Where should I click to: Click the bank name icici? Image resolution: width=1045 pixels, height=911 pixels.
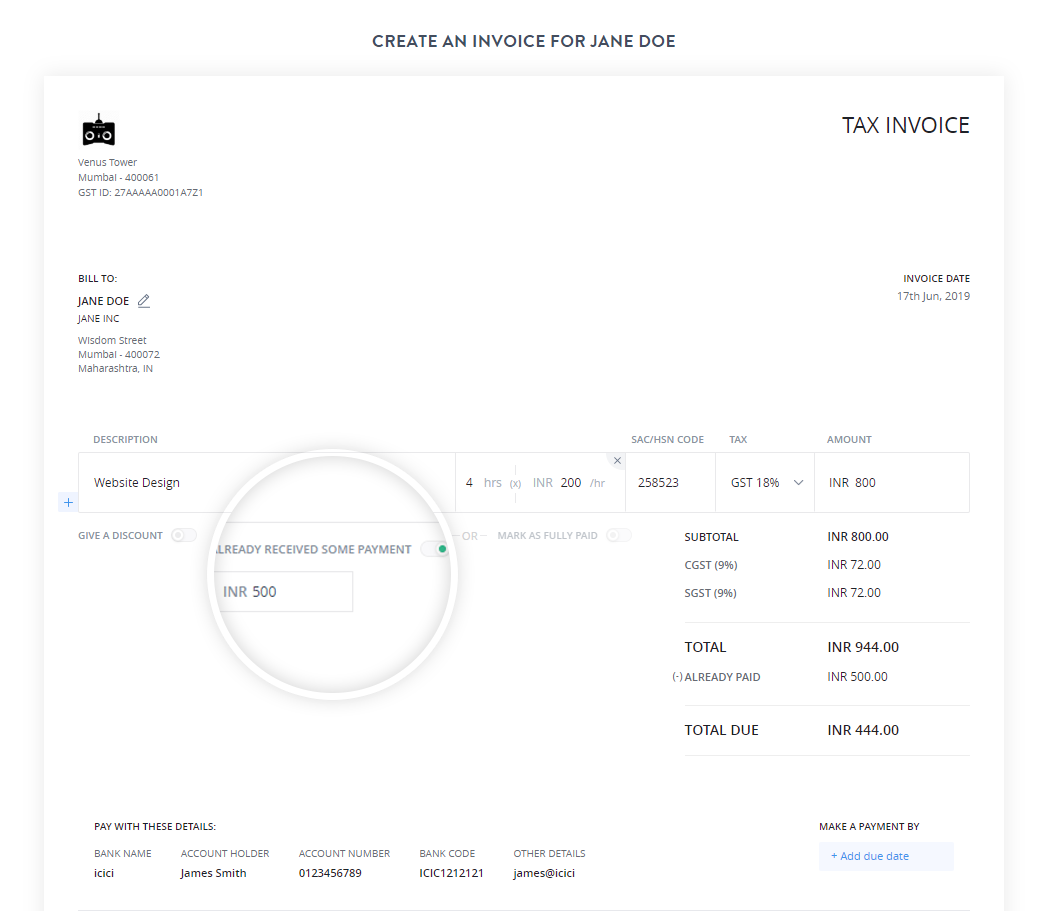[106, 873]
